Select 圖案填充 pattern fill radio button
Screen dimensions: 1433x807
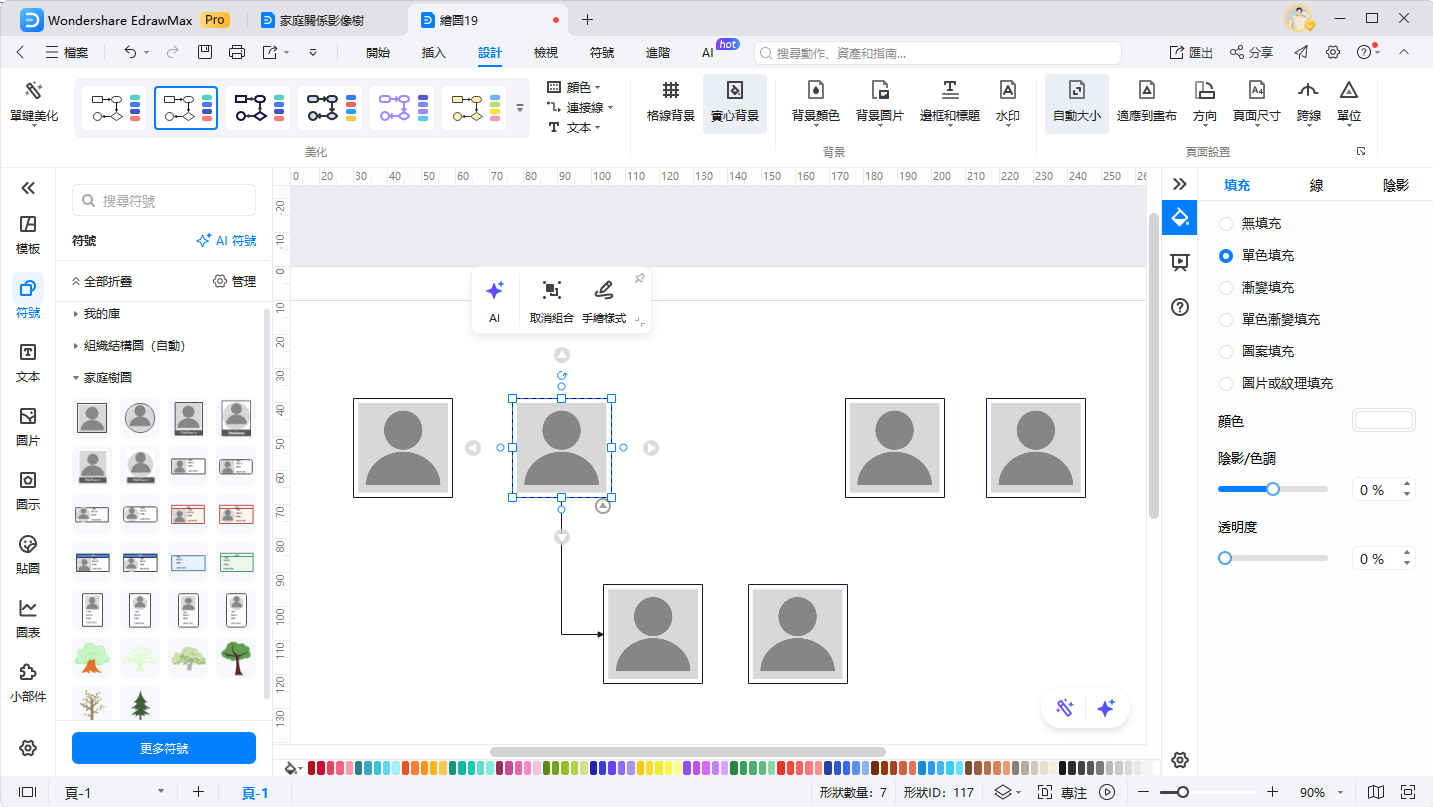[1225, 352]
